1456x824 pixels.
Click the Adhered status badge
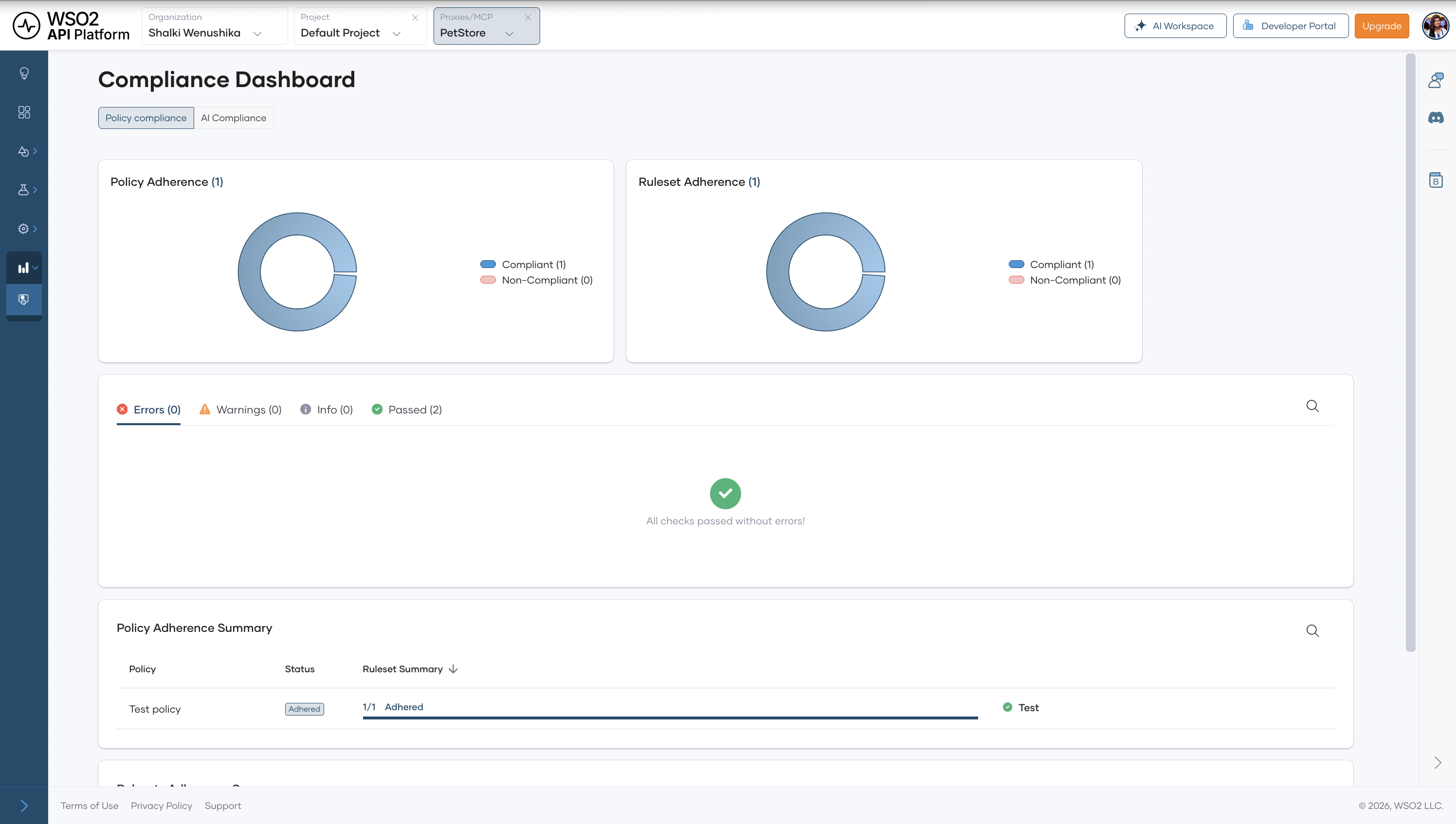pos(305,709)
